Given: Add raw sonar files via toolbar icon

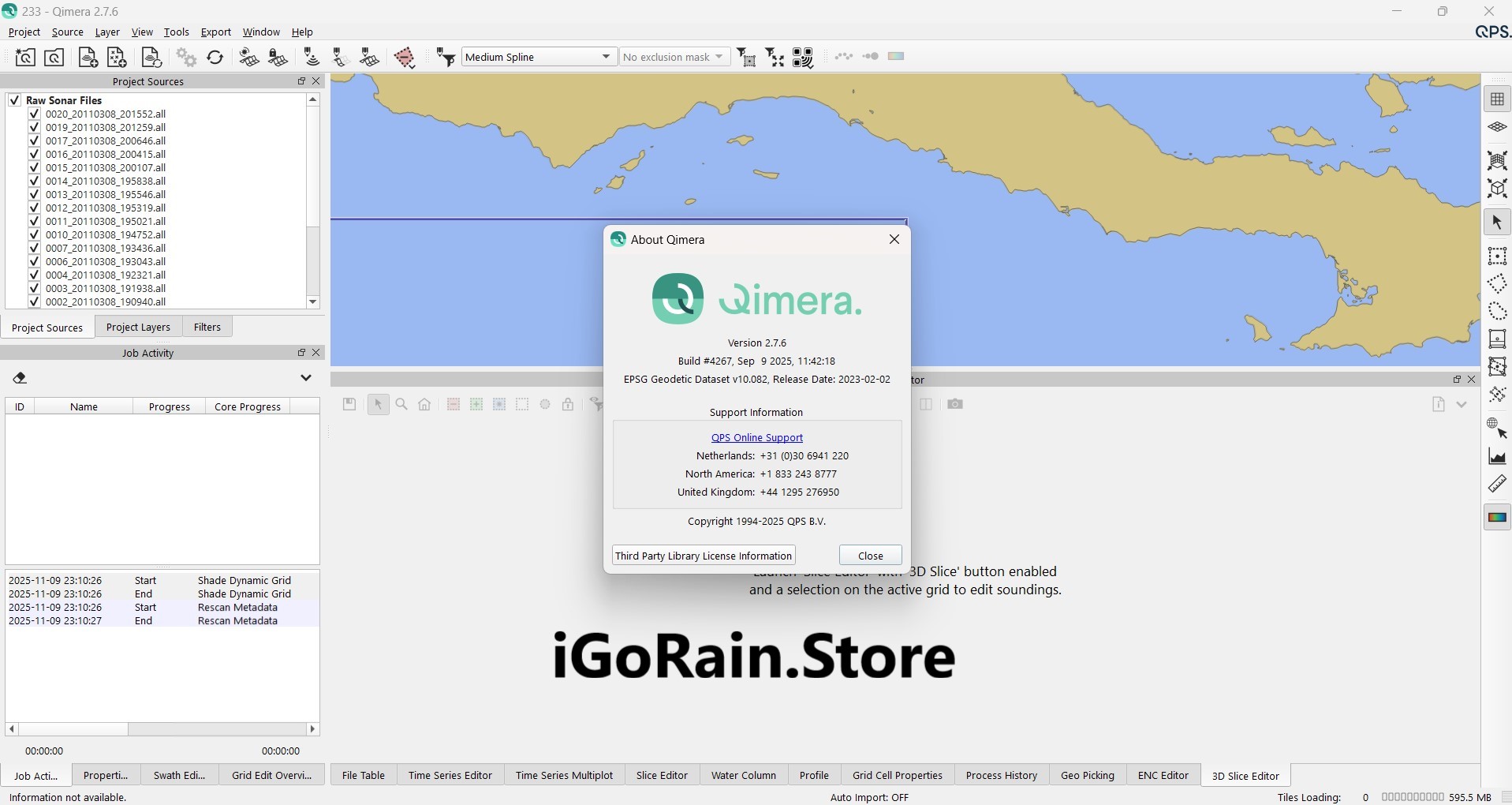Looking at the screenshot, I should point(88,57).
